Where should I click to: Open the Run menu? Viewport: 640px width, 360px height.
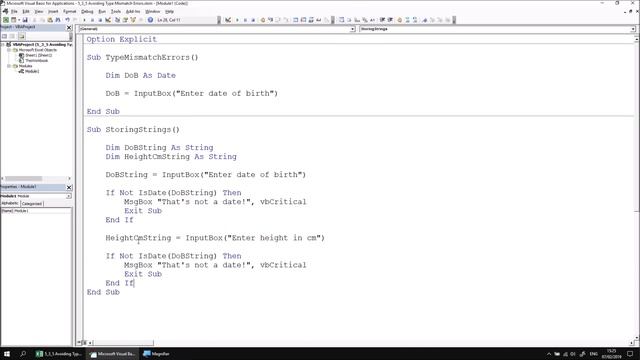pos(102,11)
